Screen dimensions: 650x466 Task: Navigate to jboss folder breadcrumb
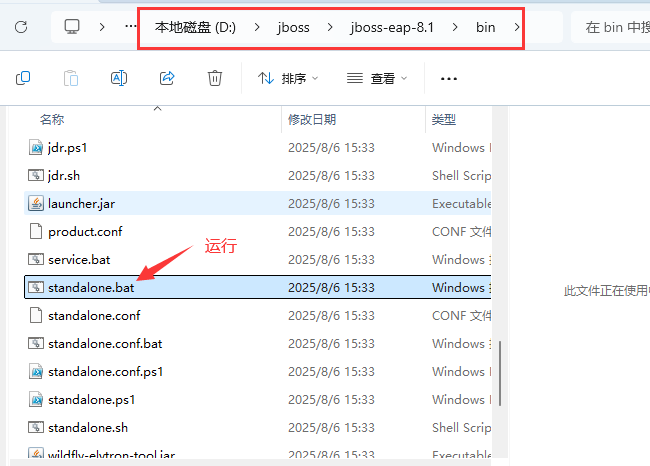(x=293, y=27)
